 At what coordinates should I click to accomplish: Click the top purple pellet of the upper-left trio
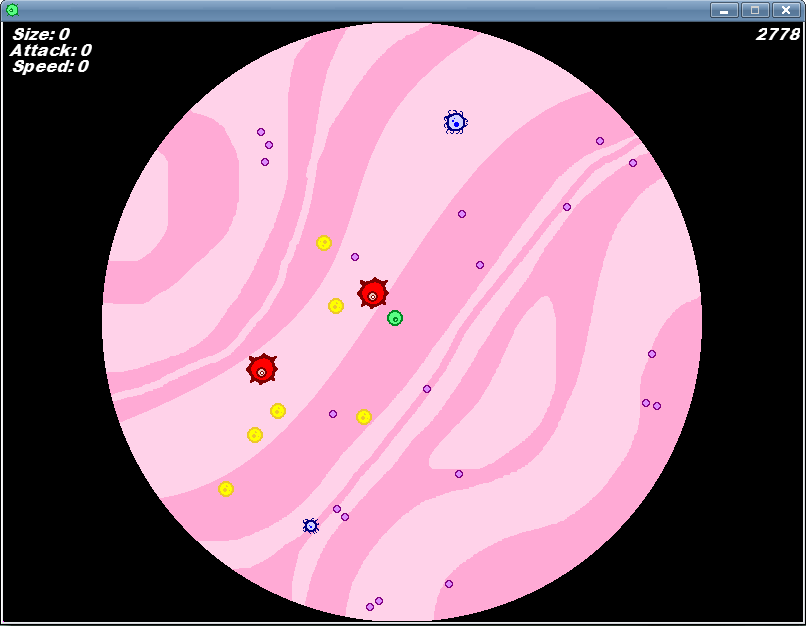coord(261,132)
